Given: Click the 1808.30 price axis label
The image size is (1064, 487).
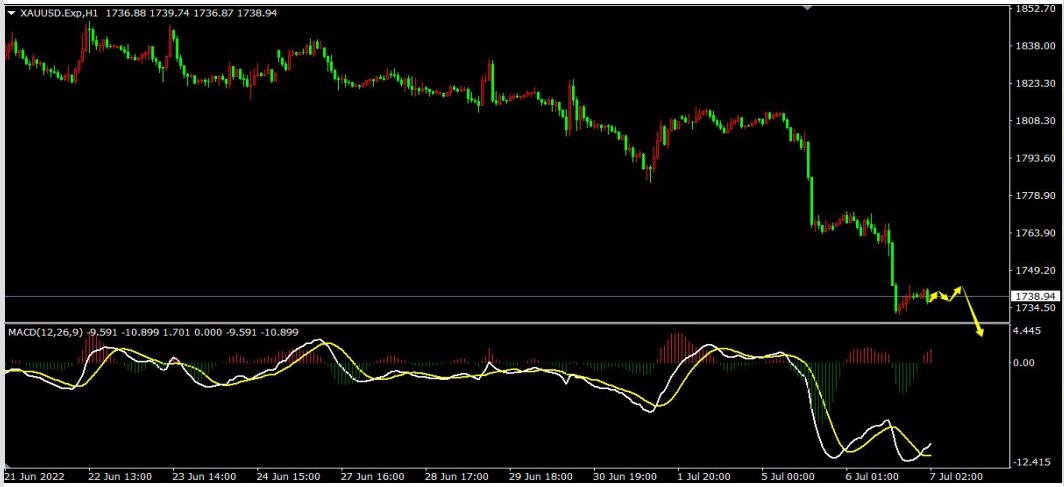Looking at the screenshot, I should 1035,121.
